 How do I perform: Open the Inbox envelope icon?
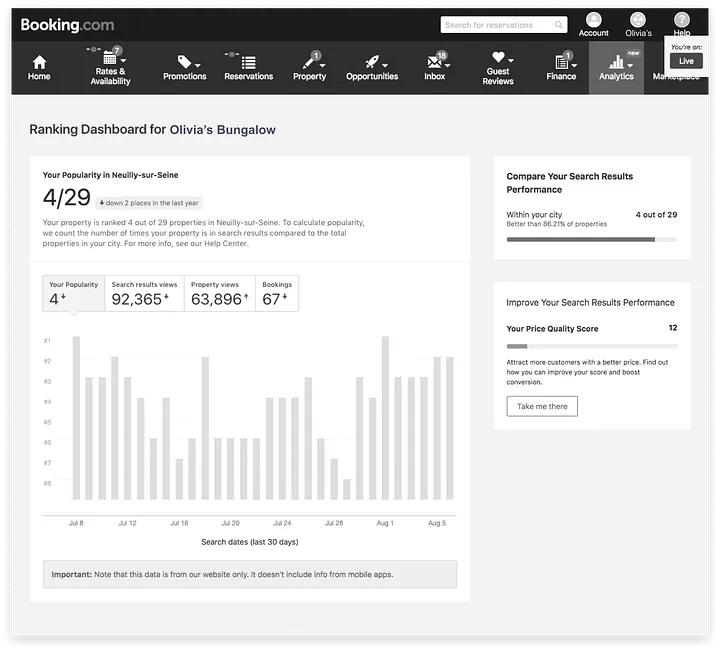(435, 62)
